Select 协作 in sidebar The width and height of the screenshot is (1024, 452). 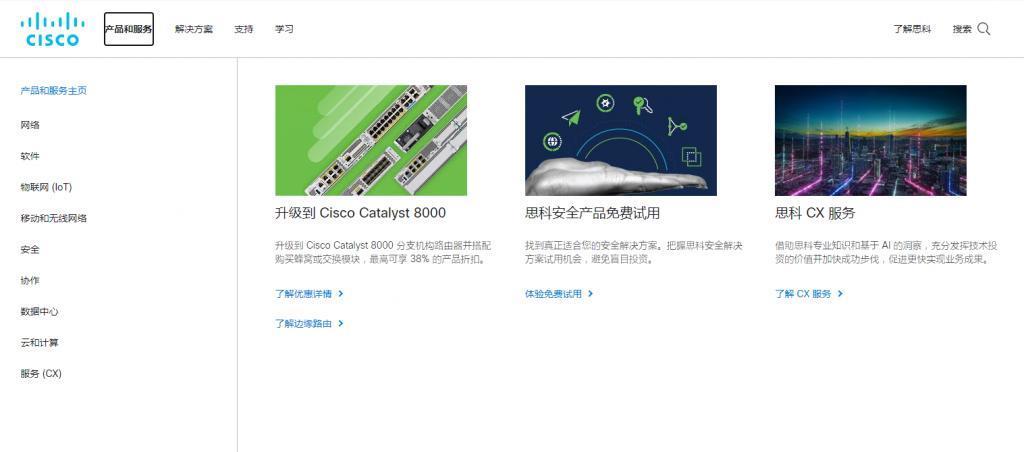(30, 280)
